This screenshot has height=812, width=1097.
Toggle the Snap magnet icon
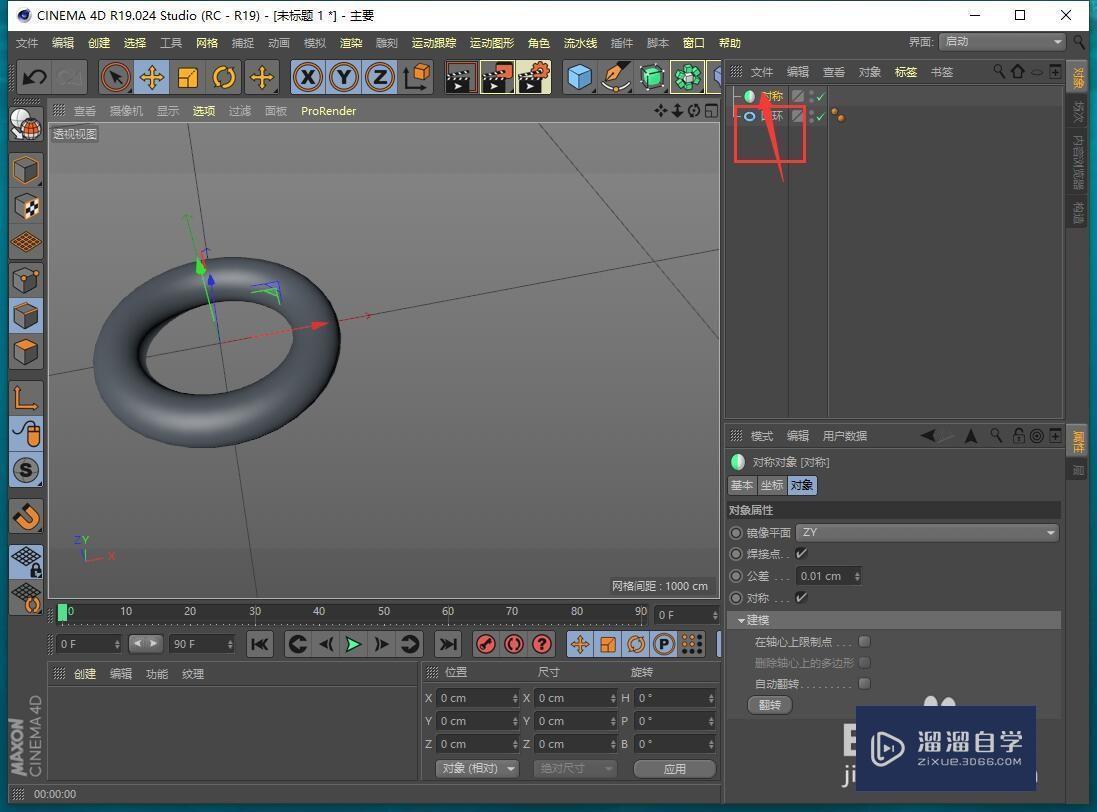26,517
